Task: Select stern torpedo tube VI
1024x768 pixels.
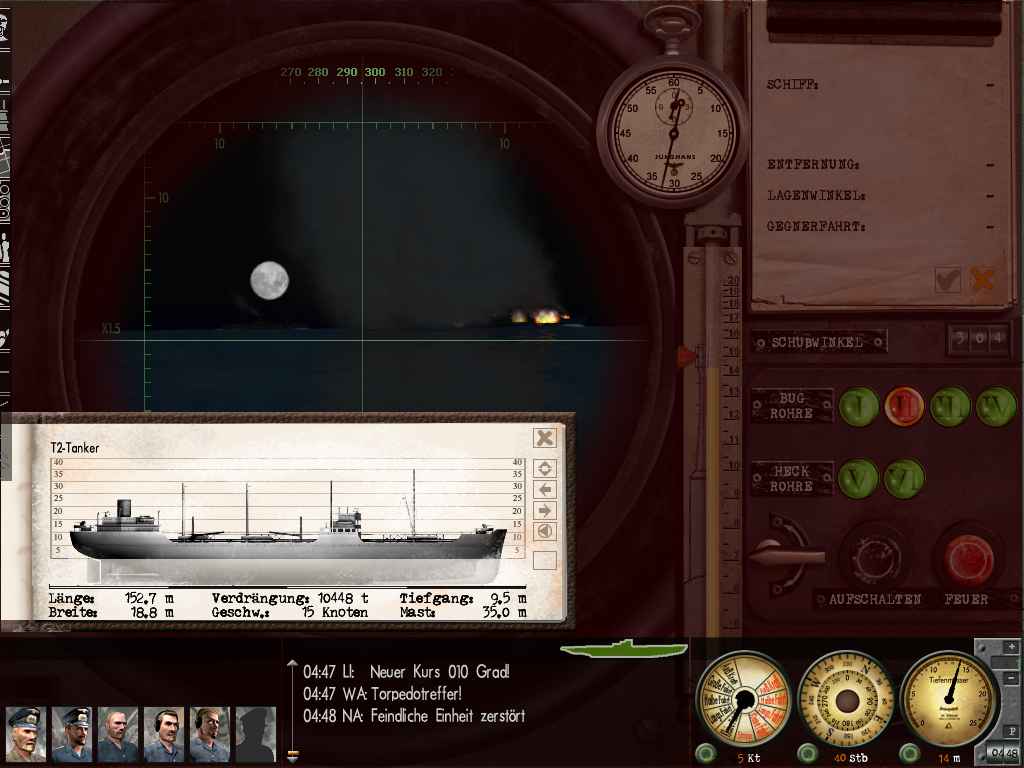Action: 904,479
